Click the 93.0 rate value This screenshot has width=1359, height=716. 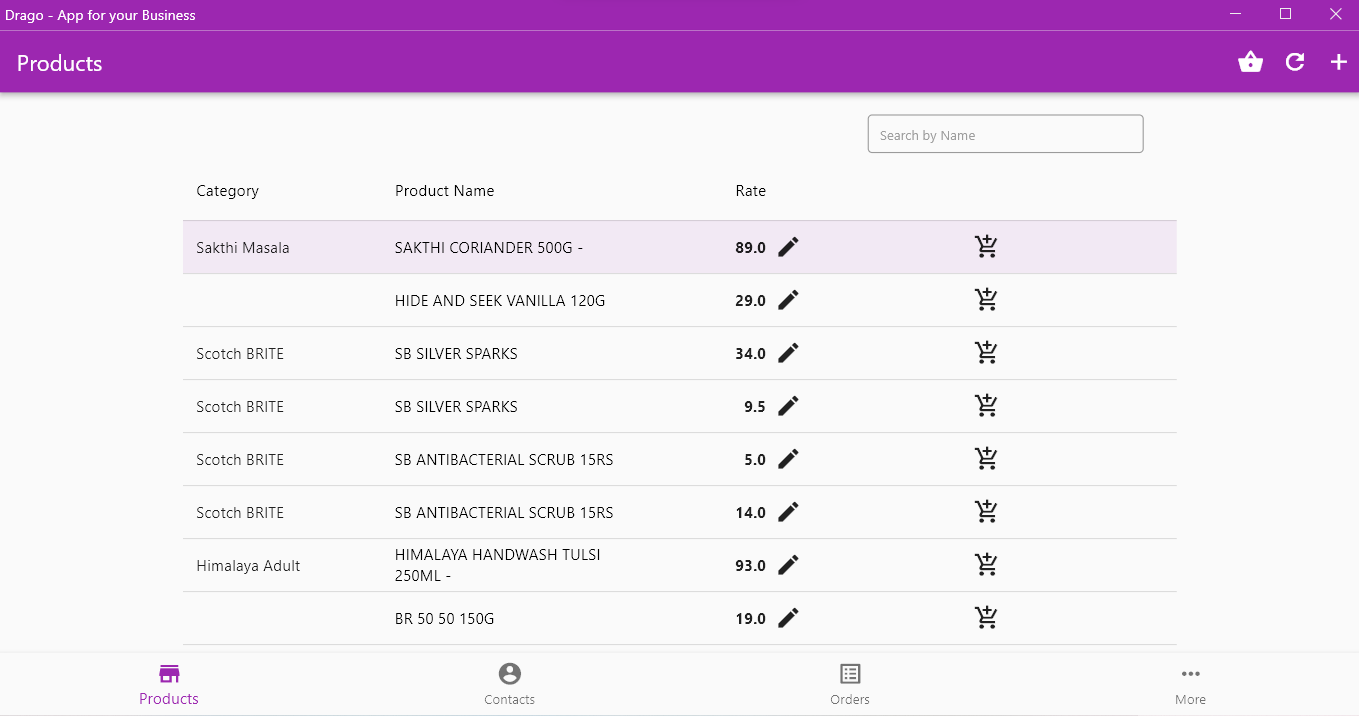750,566
